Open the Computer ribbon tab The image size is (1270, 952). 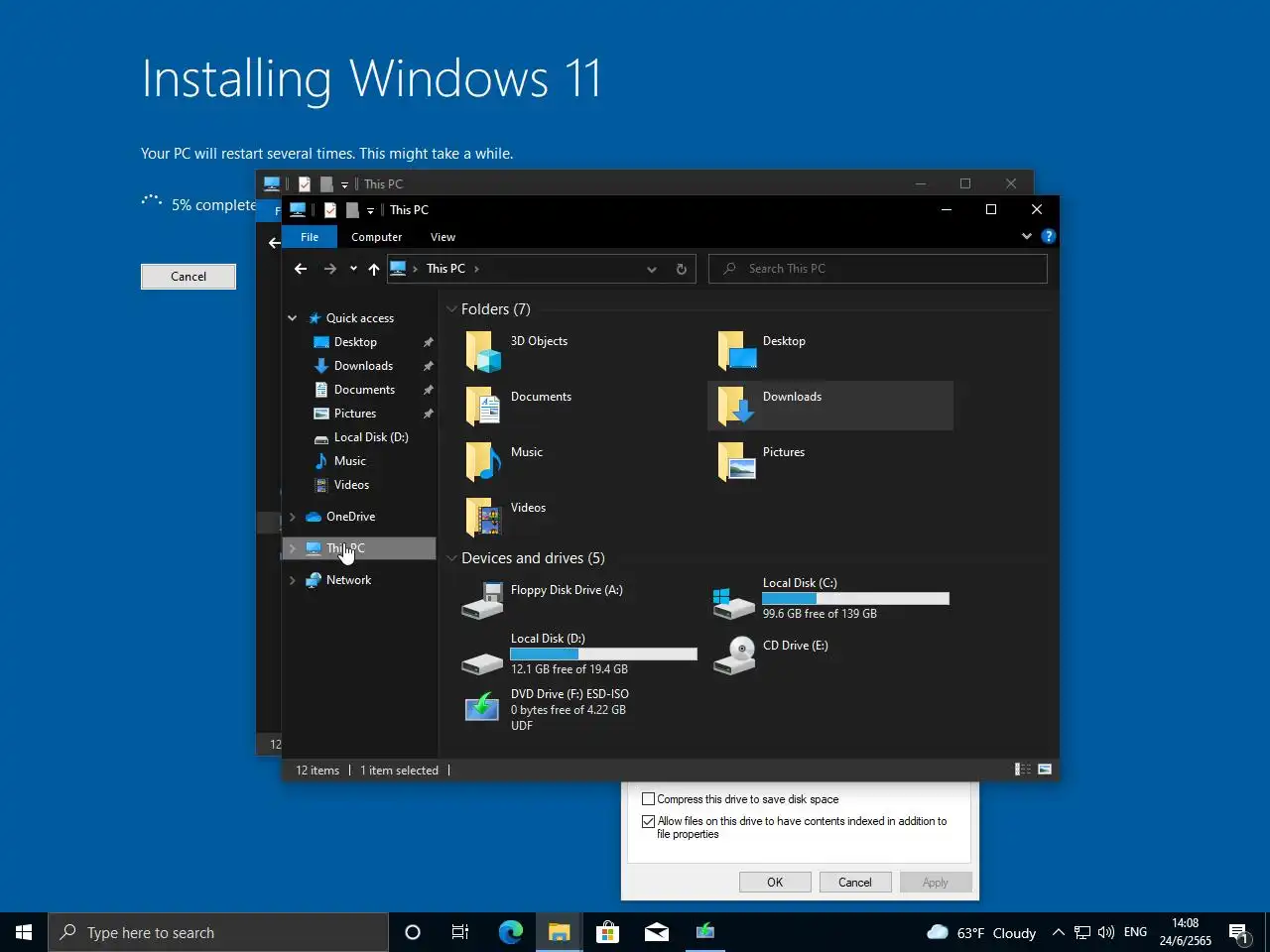377,237
